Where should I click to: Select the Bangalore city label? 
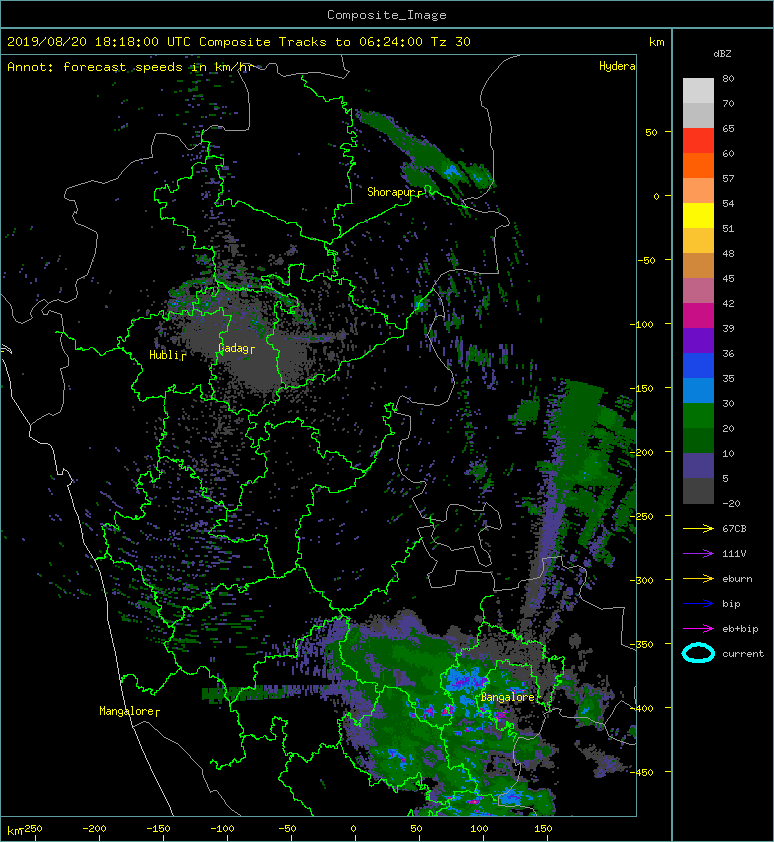[x=507, y=697]
